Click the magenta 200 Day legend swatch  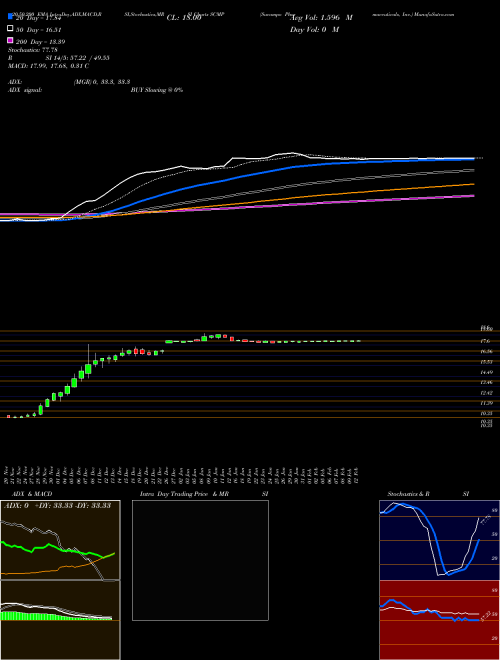10,40
